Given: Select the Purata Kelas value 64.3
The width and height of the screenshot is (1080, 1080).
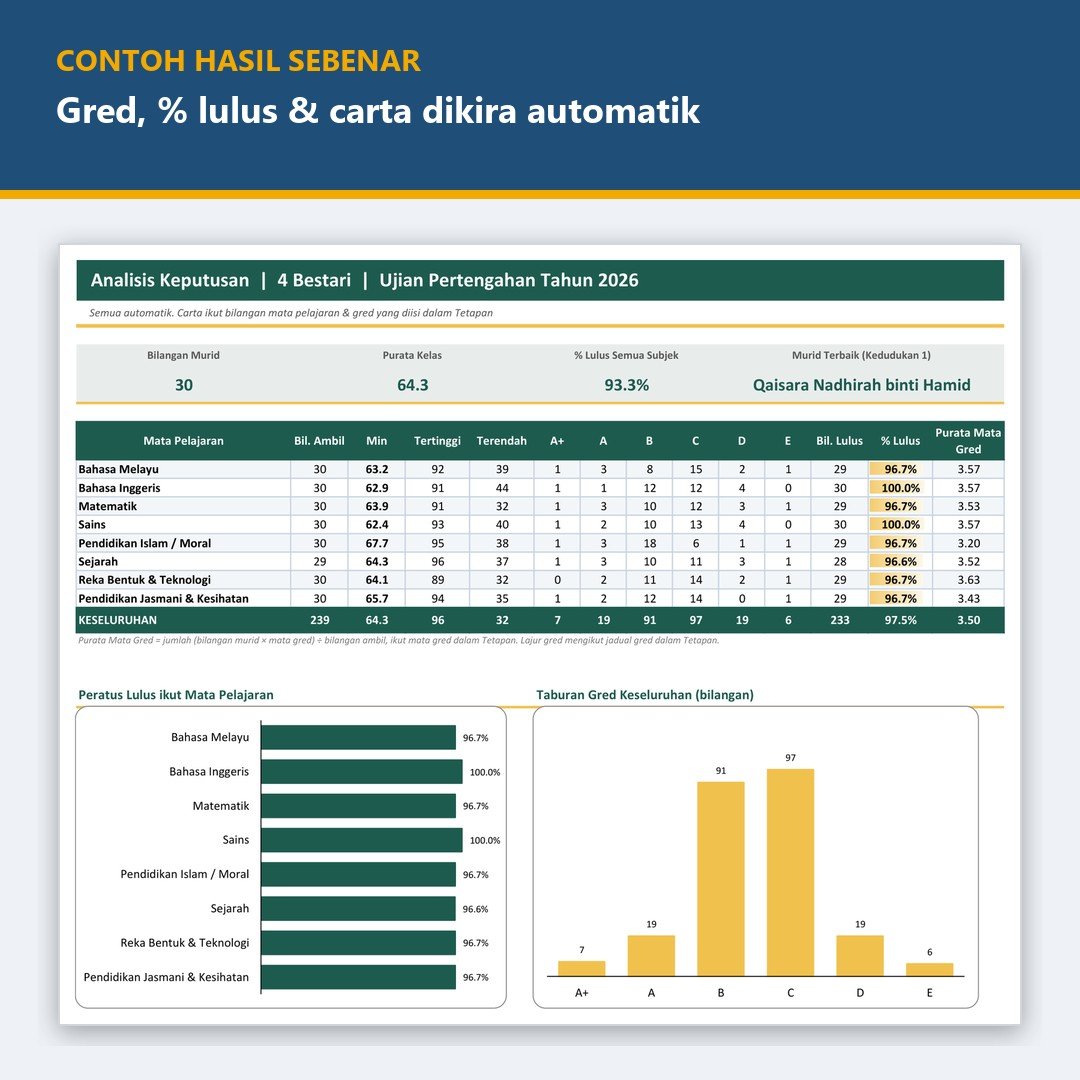Looking at the screenshot, I should pos(413,385).
